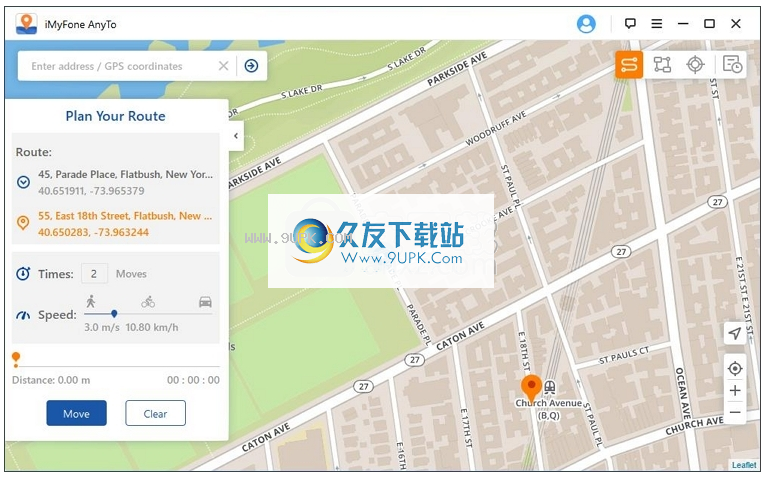
Task: Select route start 45, Parade Place
Action: [125, 174]
